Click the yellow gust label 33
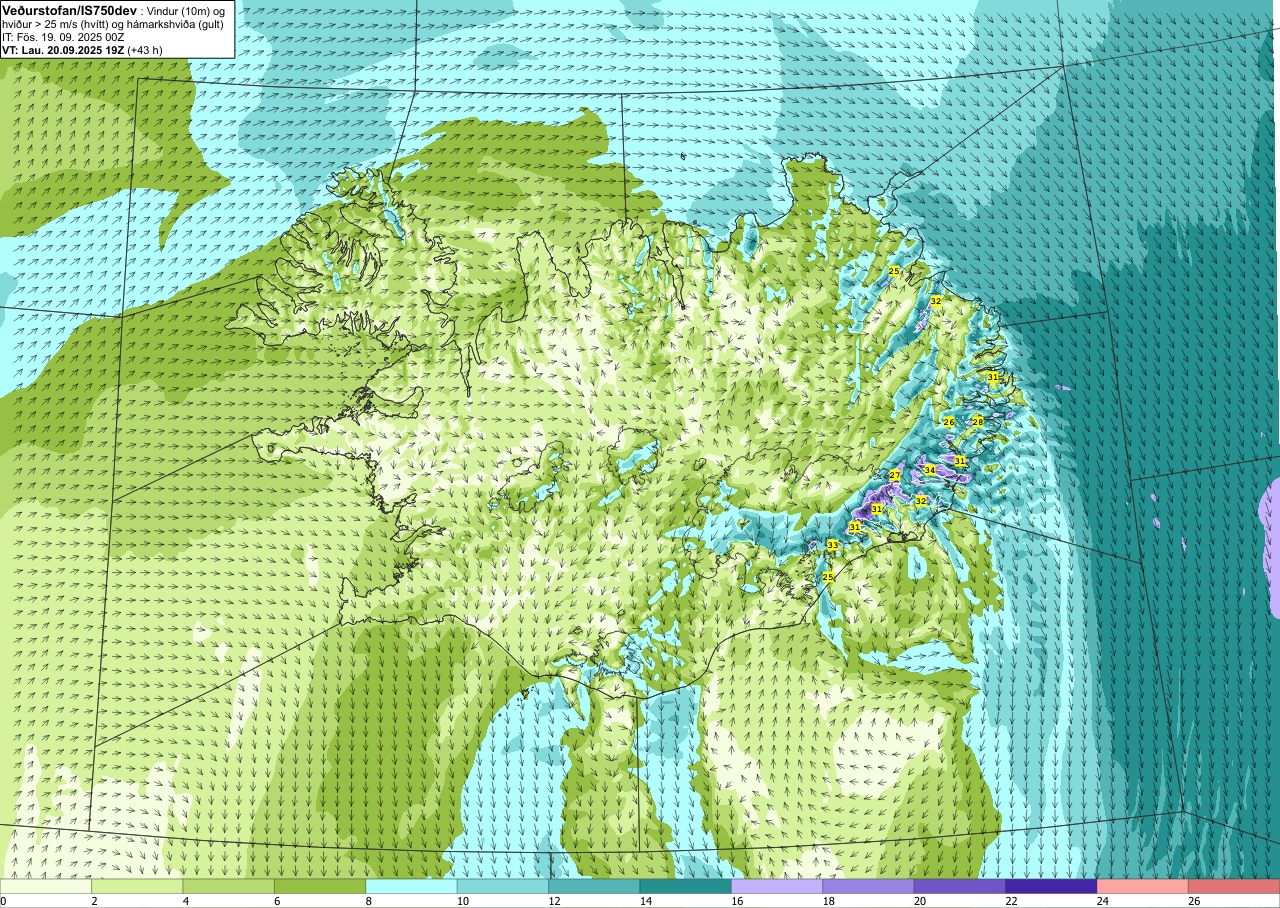This screenshot has height=908, width=1280. click(x=833, y=545)
